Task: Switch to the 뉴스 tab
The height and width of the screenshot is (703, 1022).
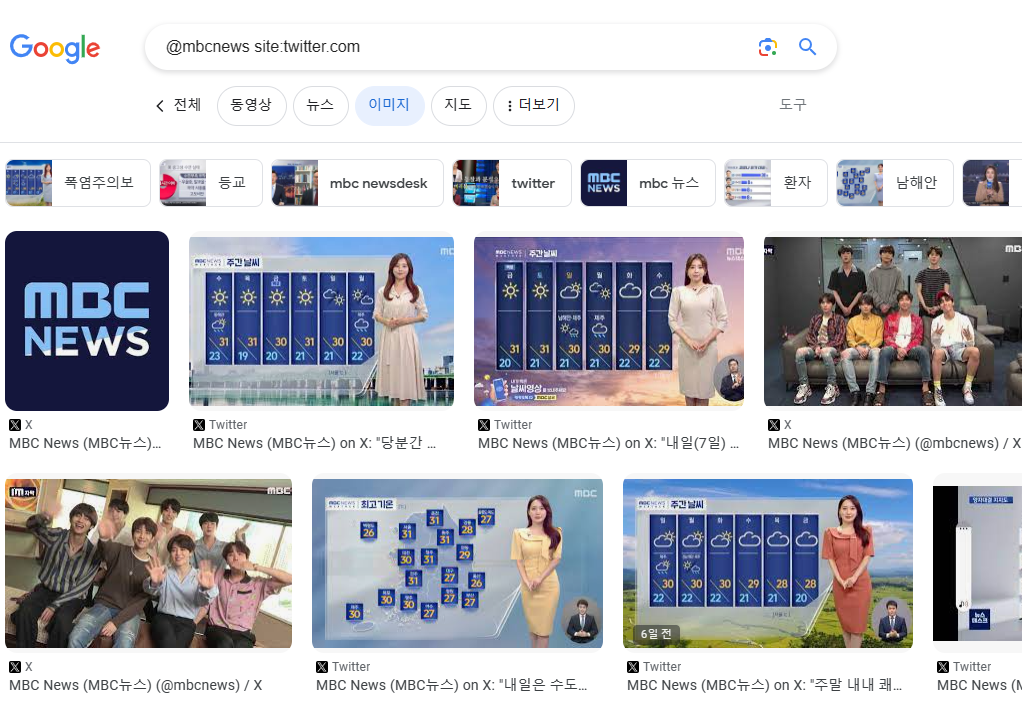Action: (320, 106)
